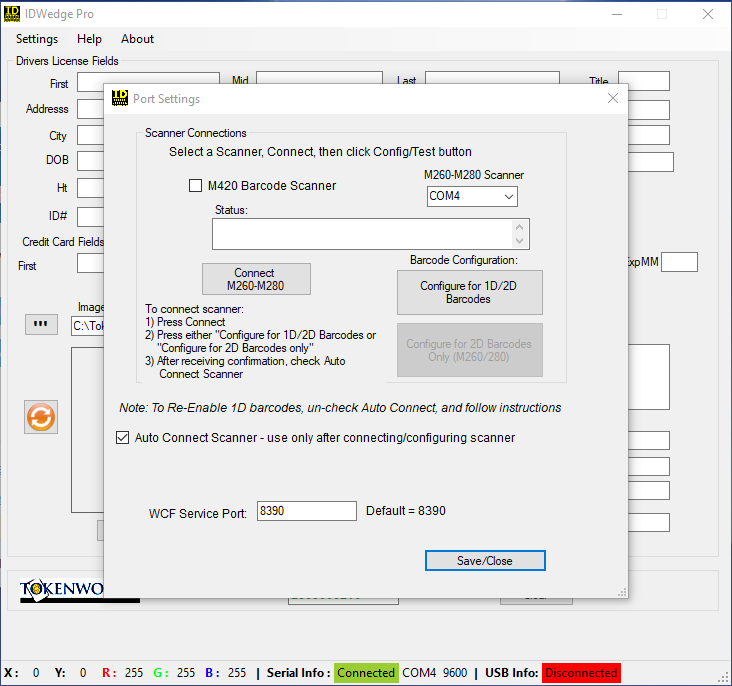The width and height of the screenshot is (732, 686).
Task: Check the M420 Barcode Scanner checkbox
Action: pos(195,185)
